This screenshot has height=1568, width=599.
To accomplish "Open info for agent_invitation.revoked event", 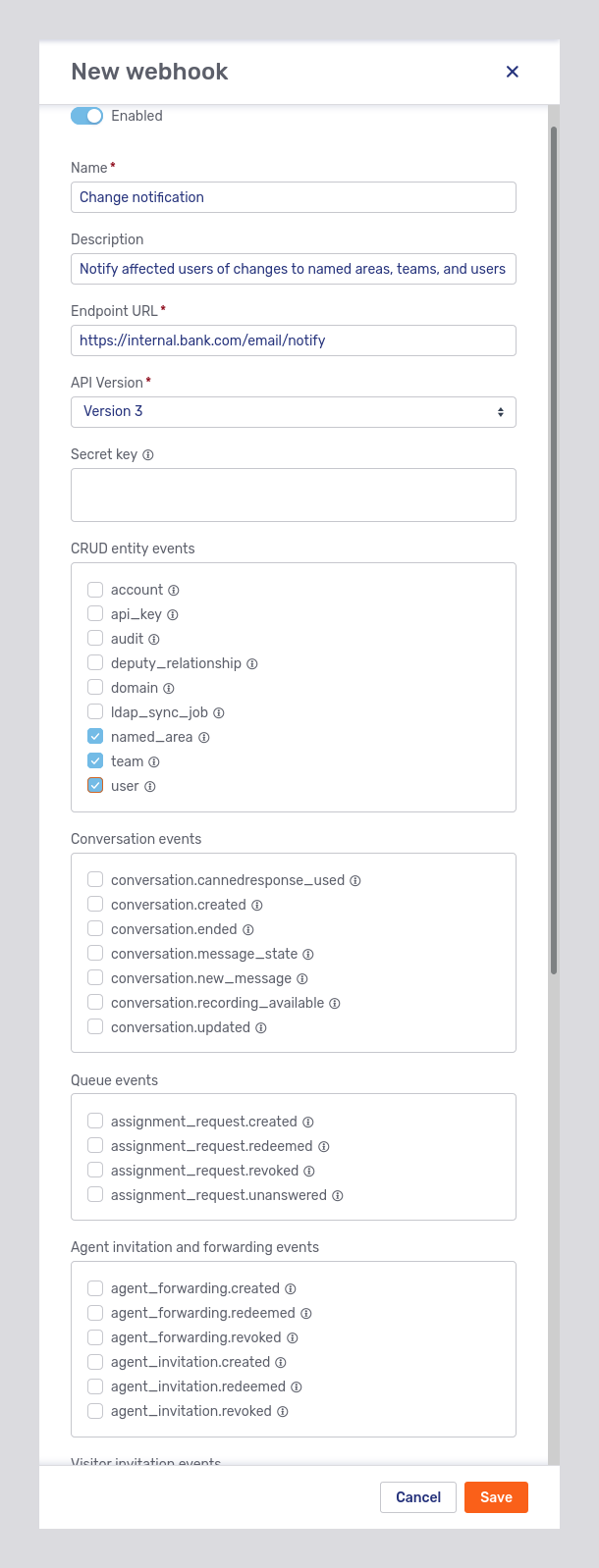I will click(284, 1411).
